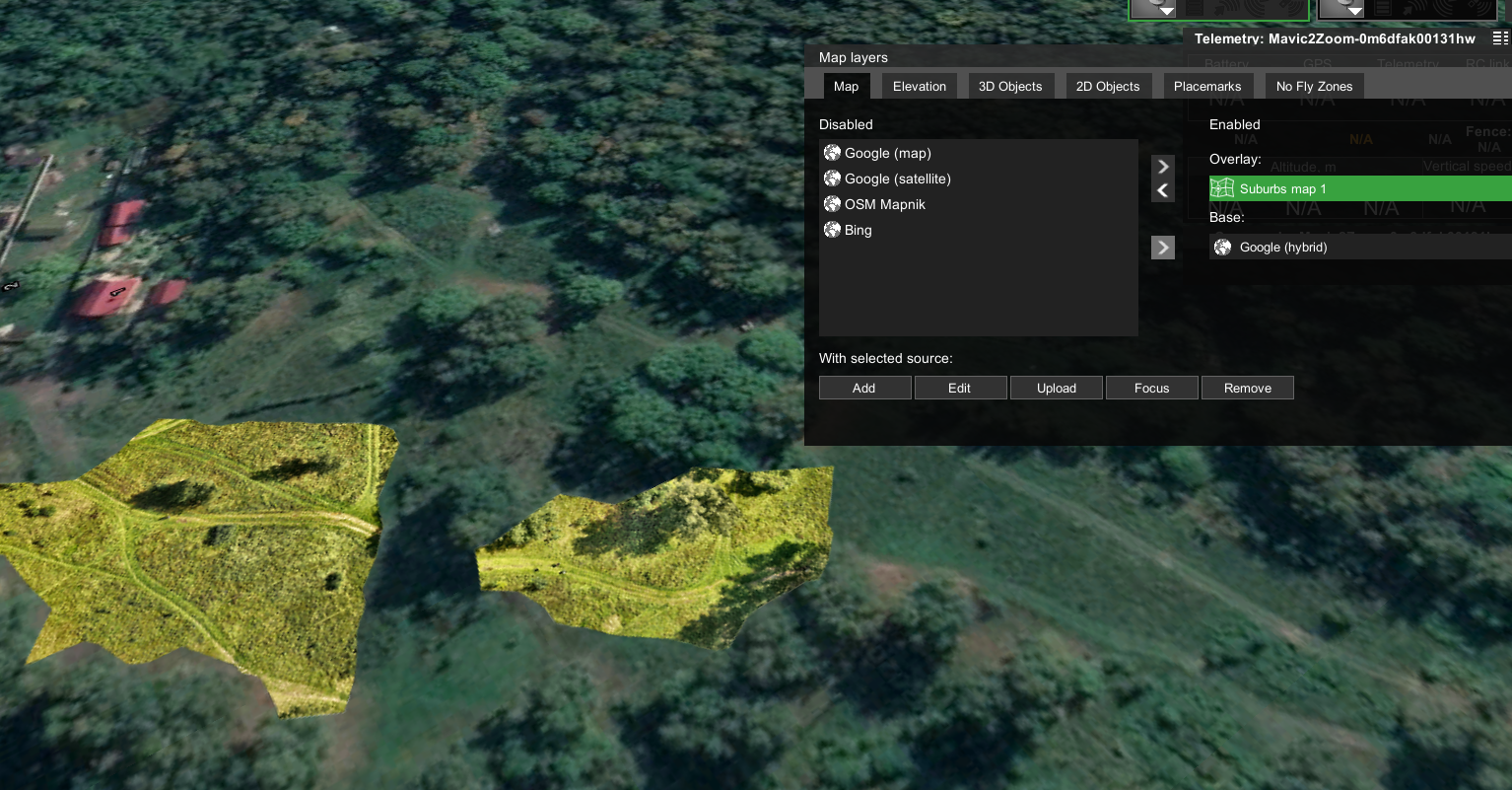This screenshot has height=790, width=1512.
Task: Click the Add source button
Action: [864, 388]
